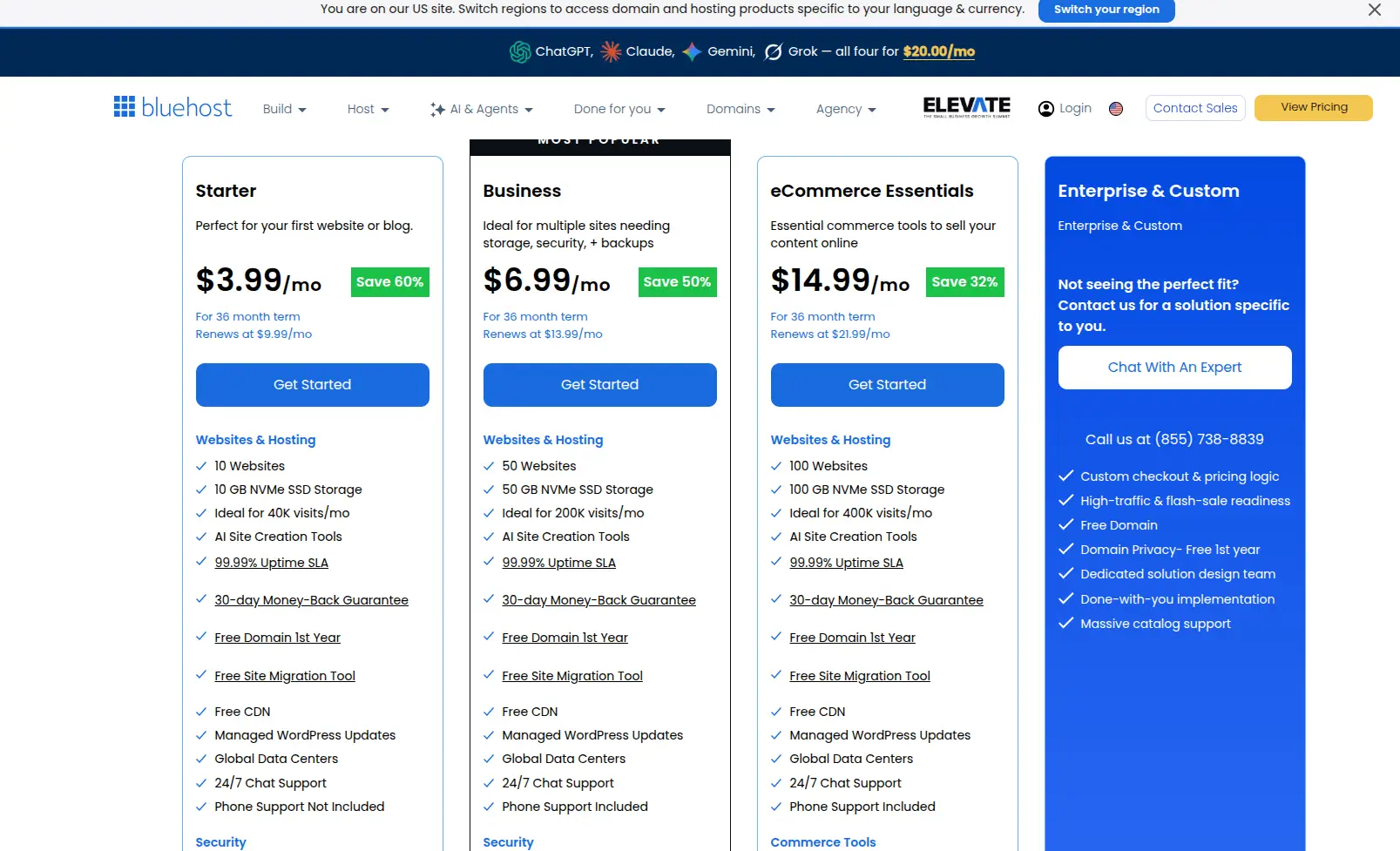Click Starter's 99.99% Uptime SLA link
Image resolution: width=1400 pixels, height=851 pixels.
click(x=272, y=563)
